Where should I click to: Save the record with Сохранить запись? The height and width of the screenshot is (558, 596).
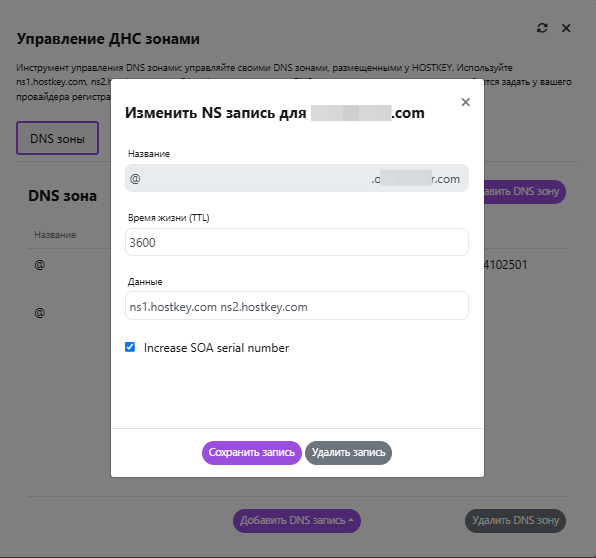[x=252, y=453]
